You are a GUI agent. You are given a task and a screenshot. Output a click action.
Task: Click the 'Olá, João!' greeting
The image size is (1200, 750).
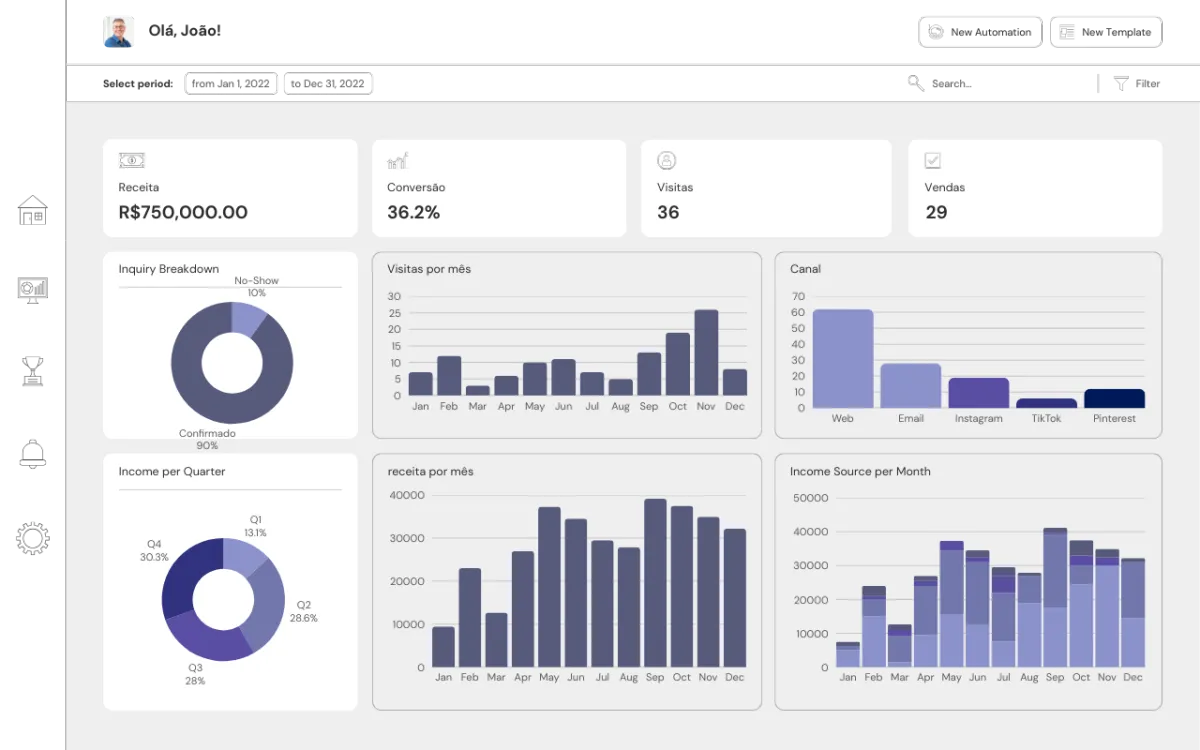(185, 31)
